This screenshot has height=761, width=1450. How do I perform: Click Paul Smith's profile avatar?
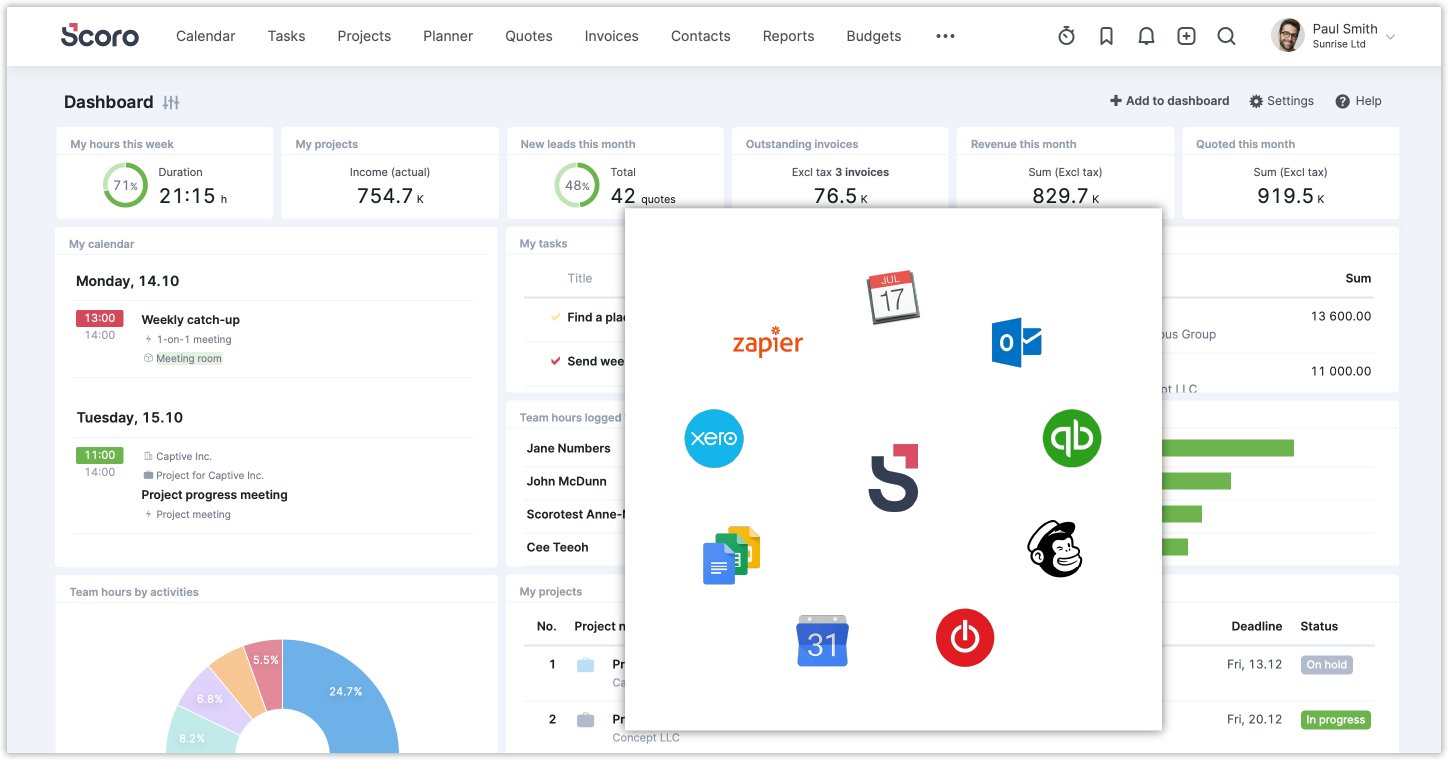pyautogui.click(x=1288, y=36)
